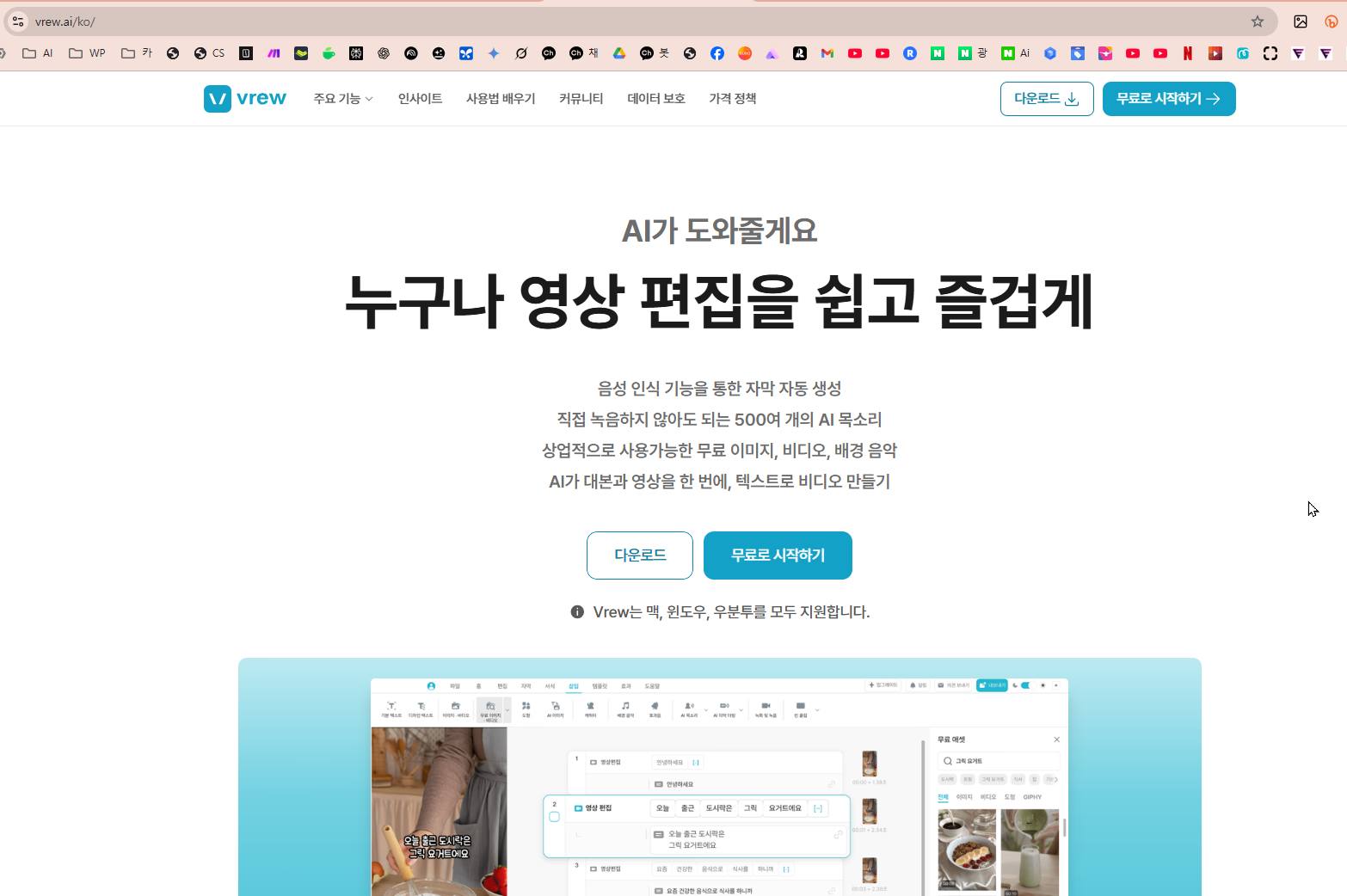Click the hero 무료로 시작하기 button

[x=778, y=555]
